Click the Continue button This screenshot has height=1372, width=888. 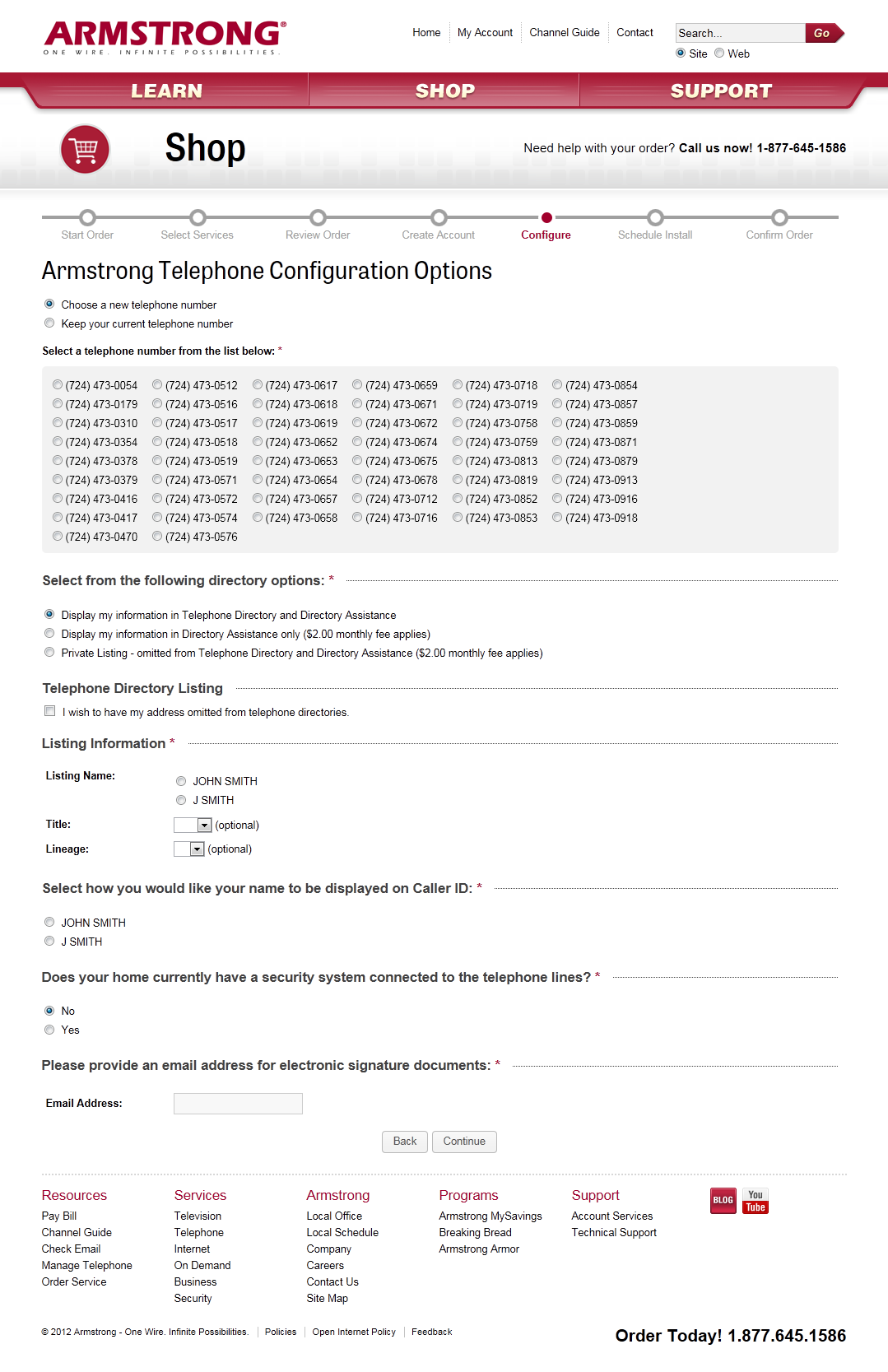click(464, 1142)
